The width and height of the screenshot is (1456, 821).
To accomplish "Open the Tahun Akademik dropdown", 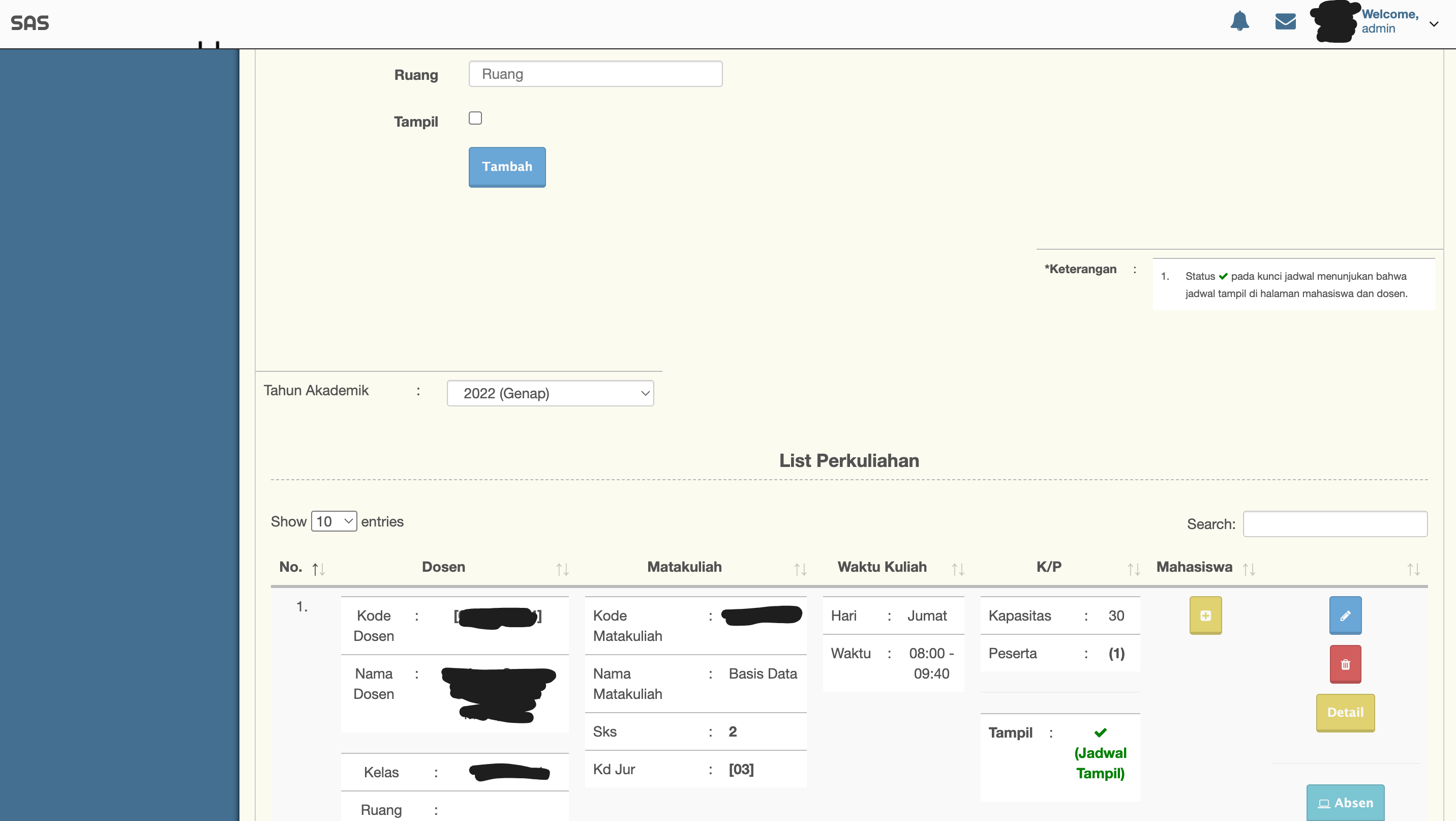I will (550, 393).
